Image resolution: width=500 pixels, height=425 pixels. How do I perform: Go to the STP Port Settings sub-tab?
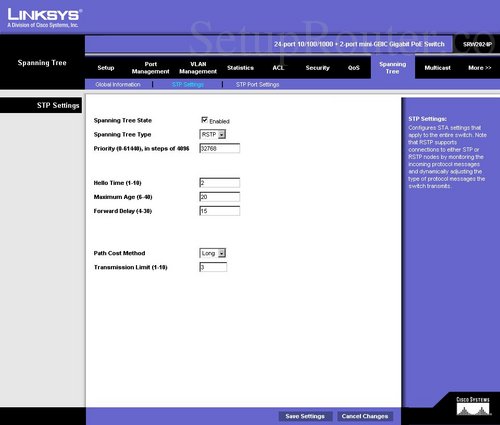tap(257, 84)
